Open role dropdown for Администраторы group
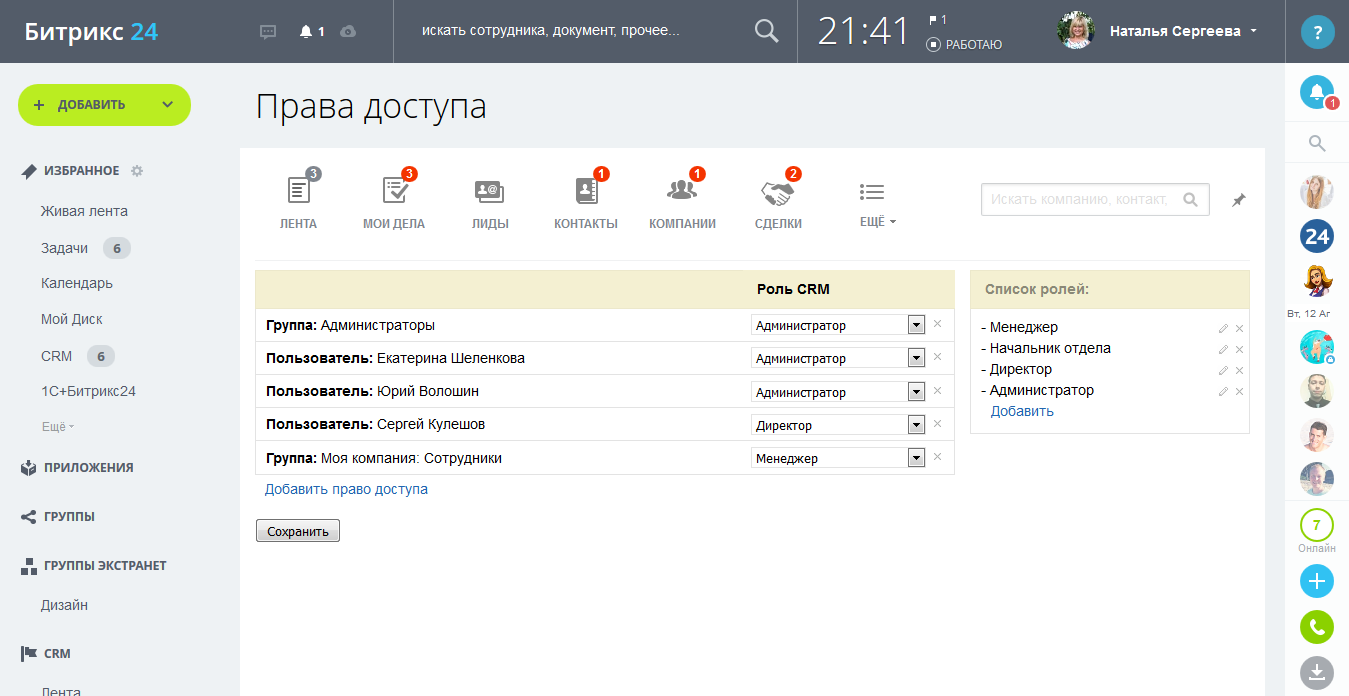This screenshot has height=696, width=1349. coord(914,324)
